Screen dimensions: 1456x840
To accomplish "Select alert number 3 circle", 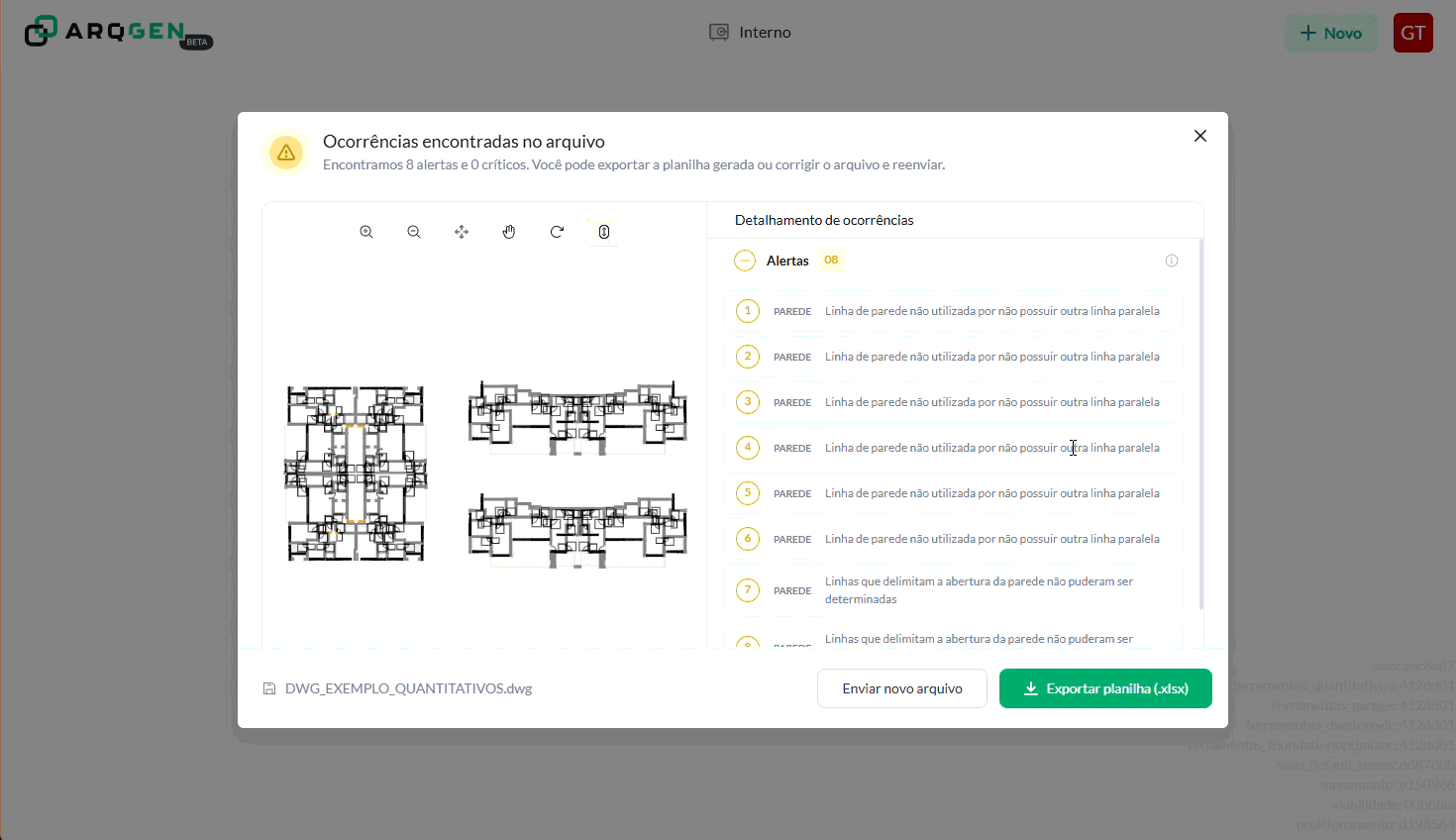I will point(748,402).
